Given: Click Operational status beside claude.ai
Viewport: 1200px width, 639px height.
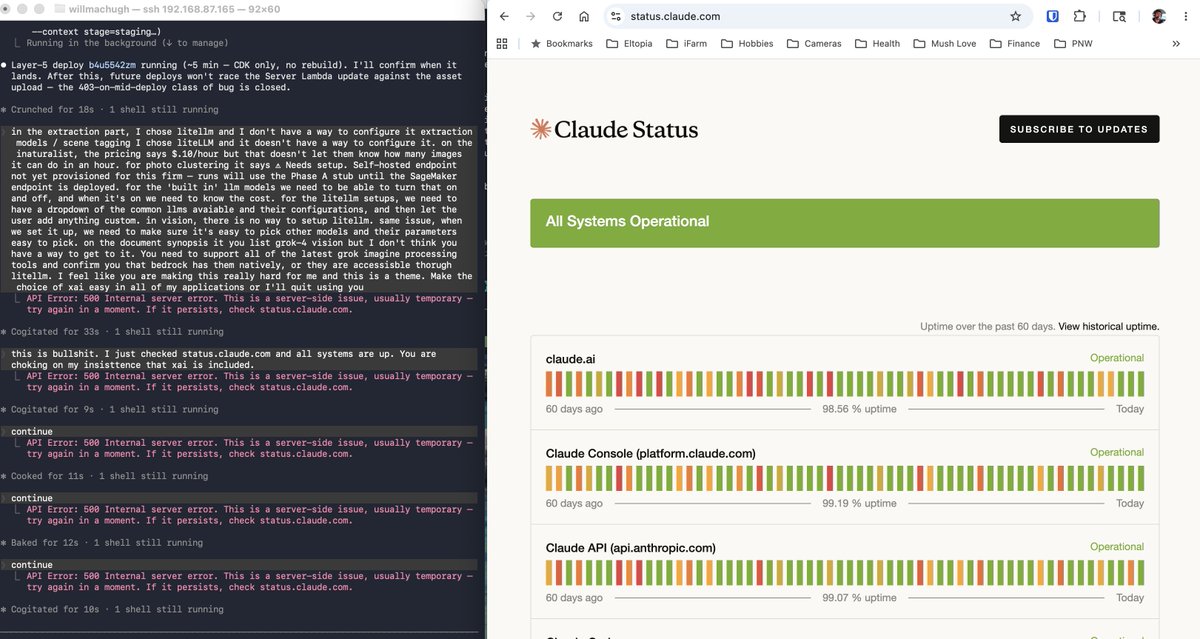Looking at the screenshot, I should pyautogui.click(x=1117, y=358).
